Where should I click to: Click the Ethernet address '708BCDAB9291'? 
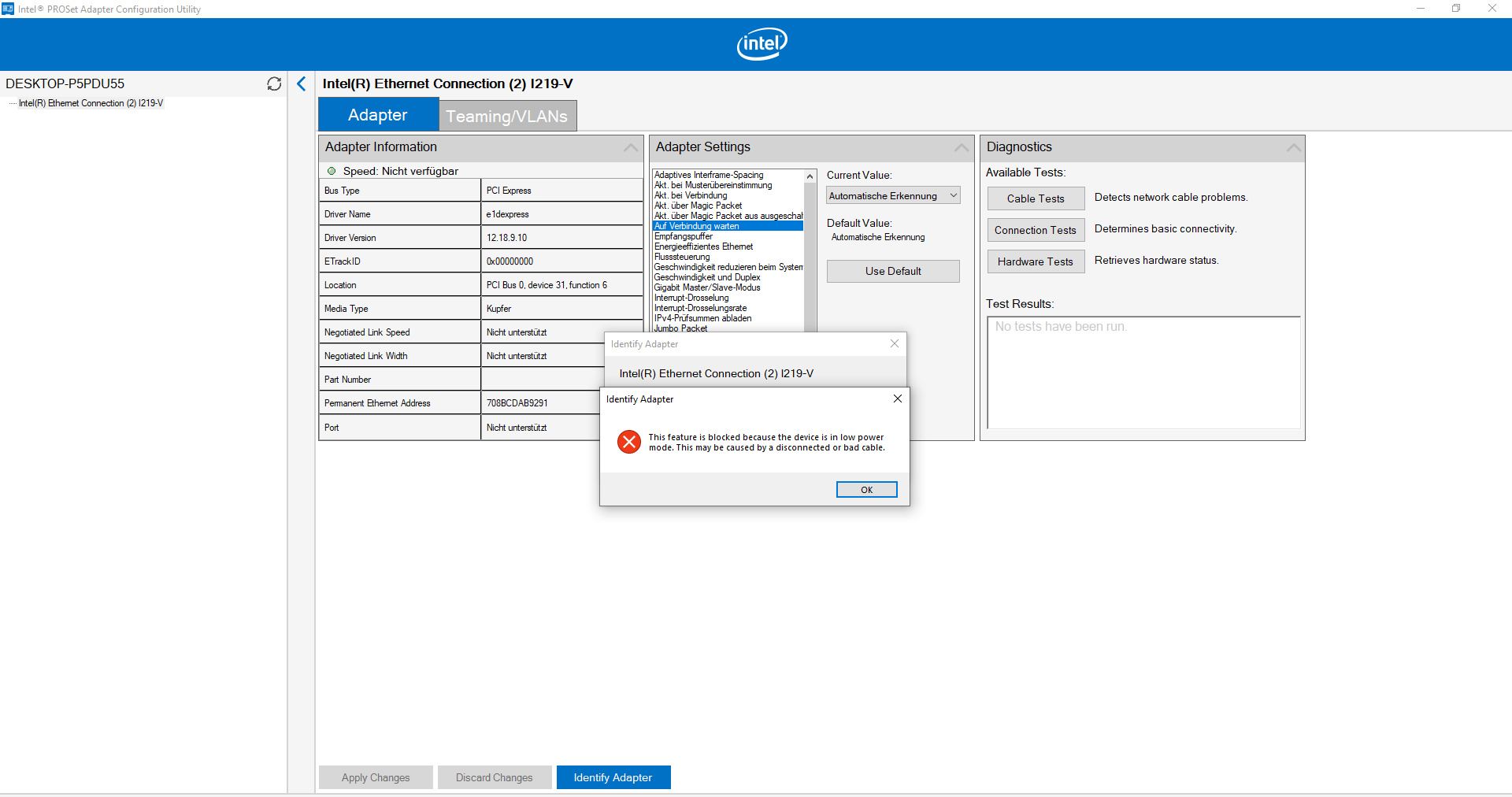pos(517,403)
